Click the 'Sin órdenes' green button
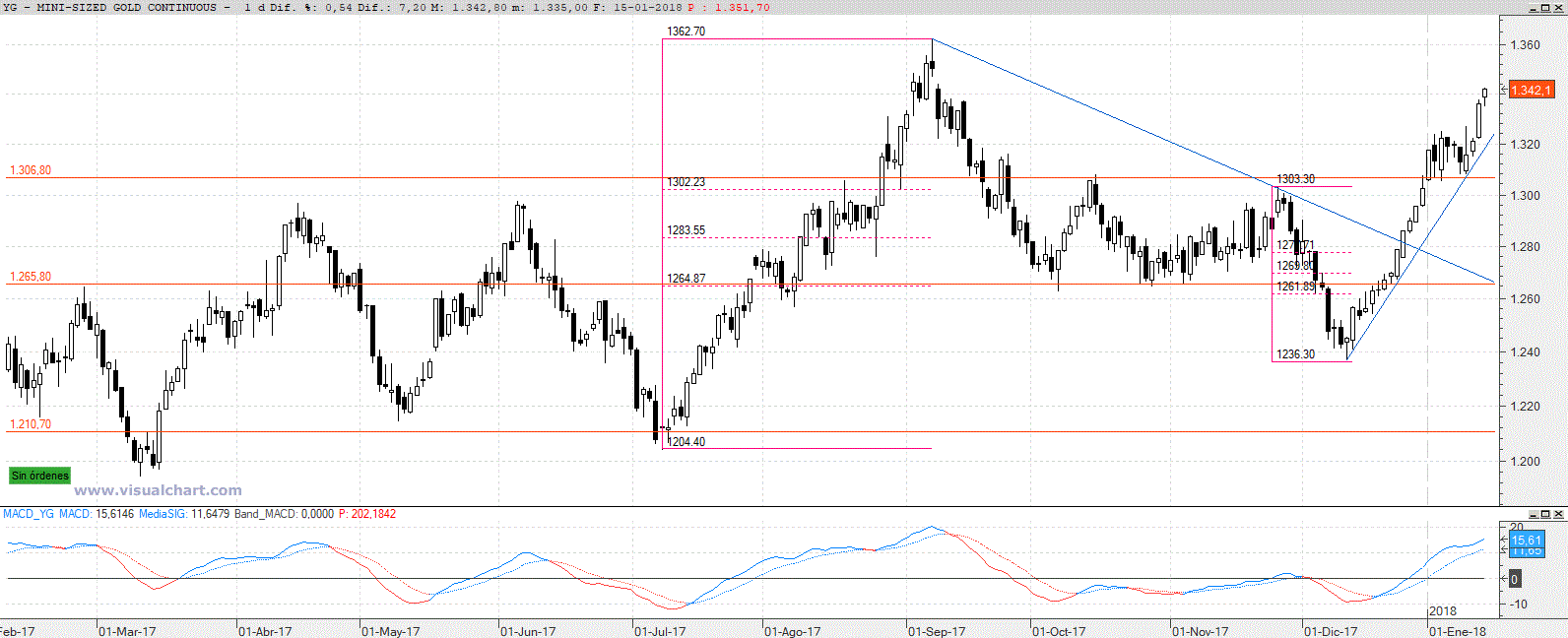1568x638 pixels. pos(39,476)
